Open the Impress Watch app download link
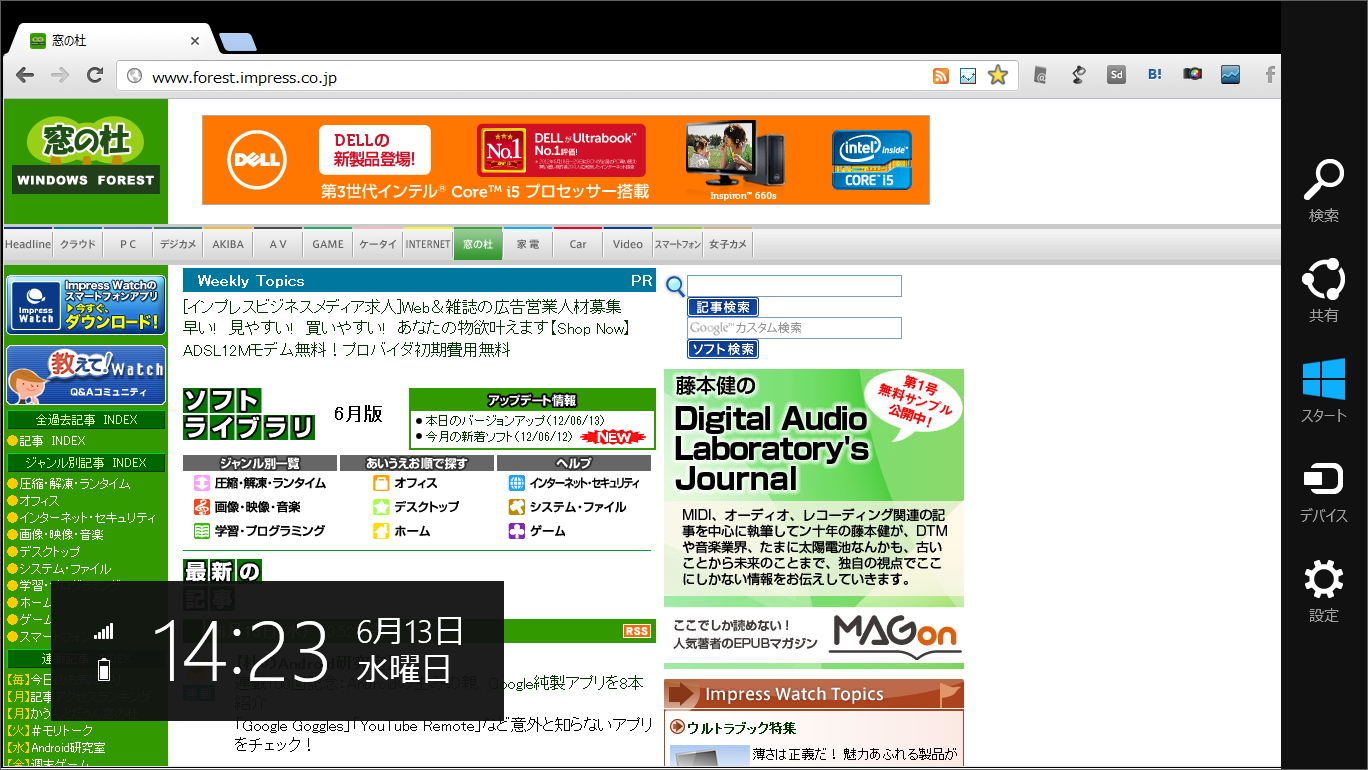The height and width of the screenshot is (770, 1368). (x=86, y=304)
